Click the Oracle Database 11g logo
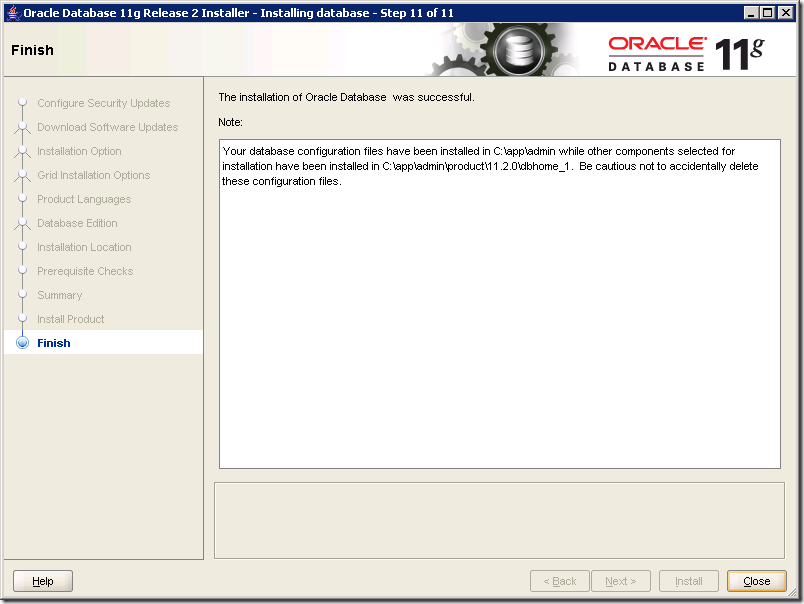Viewport: 804px width, 604px height. coord(686,53)
